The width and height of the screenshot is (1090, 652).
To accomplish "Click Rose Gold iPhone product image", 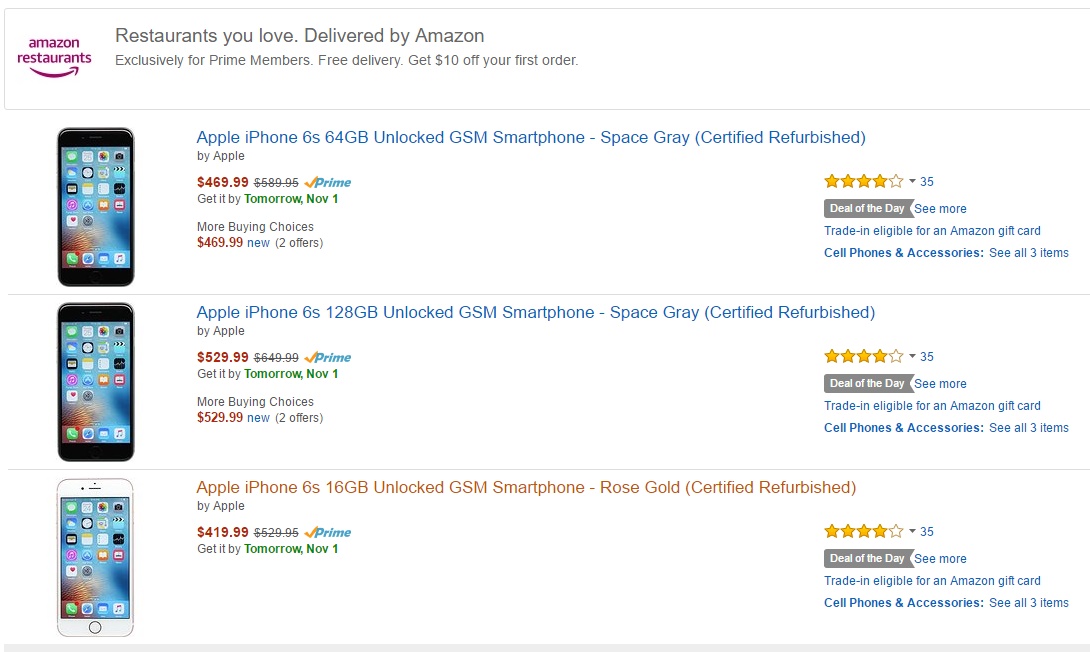I will (95, 557).
